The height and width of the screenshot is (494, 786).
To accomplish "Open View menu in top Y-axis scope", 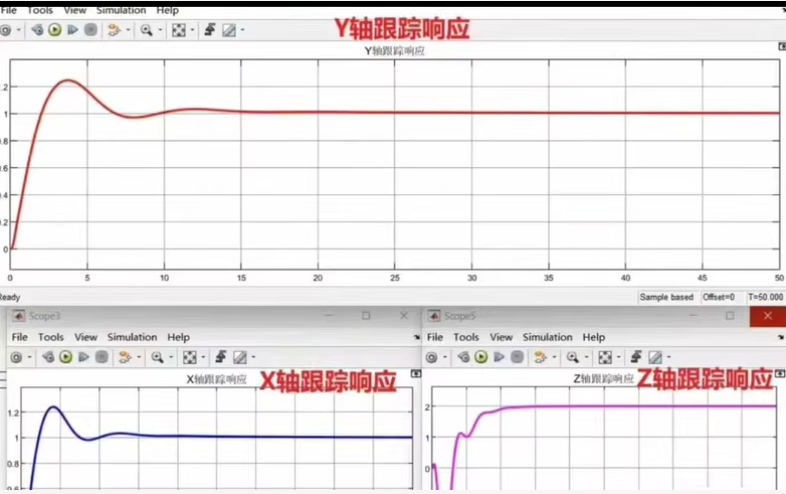I will coord(75,10).
